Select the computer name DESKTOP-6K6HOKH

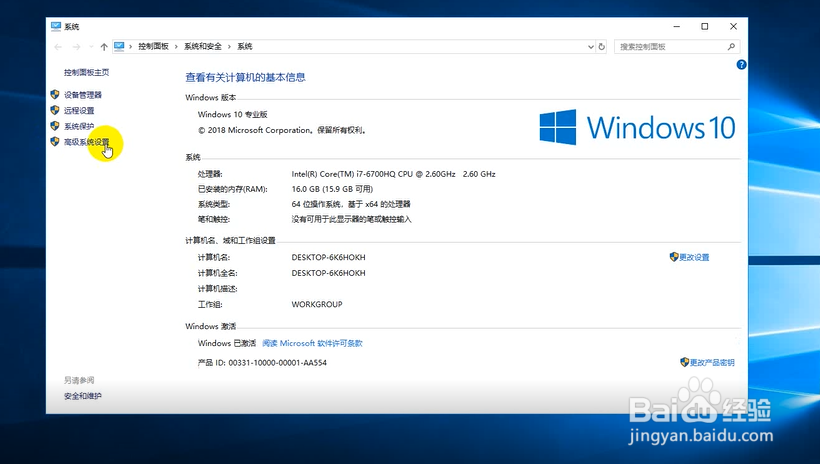point(328,257)
